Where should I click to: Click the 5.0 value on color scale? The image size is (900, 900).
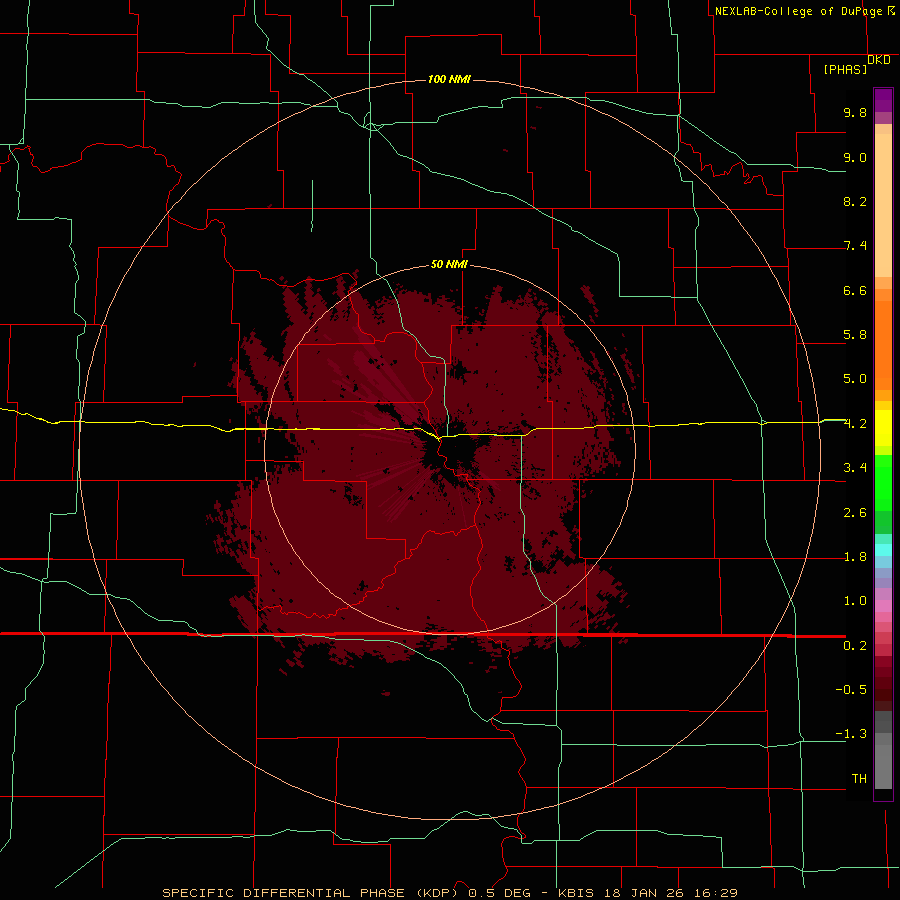coord(855,379)
